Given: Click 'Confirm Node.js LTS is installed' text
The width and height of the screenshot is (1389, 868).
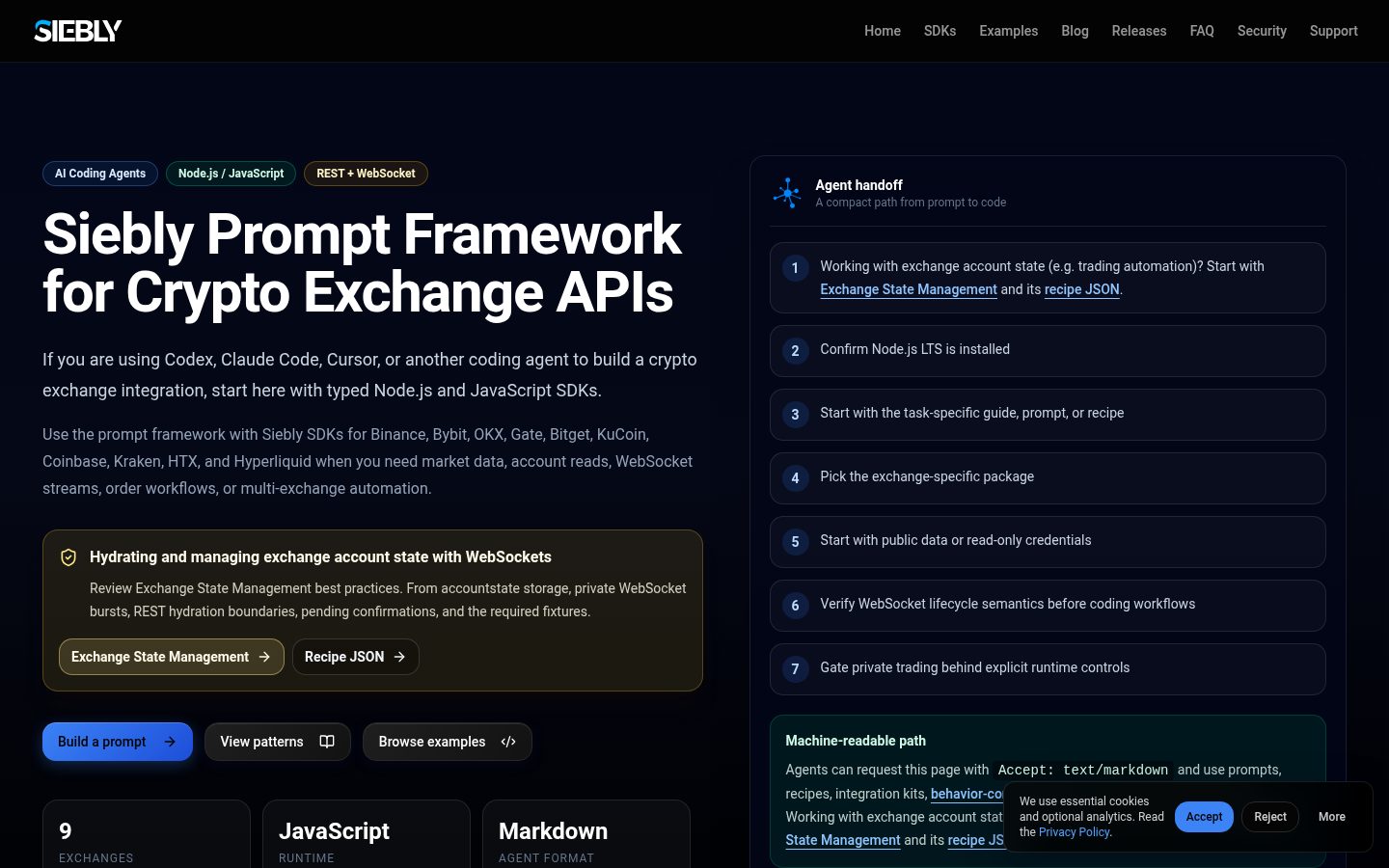Looking at the screenshot, I should (x=914, y=349).
